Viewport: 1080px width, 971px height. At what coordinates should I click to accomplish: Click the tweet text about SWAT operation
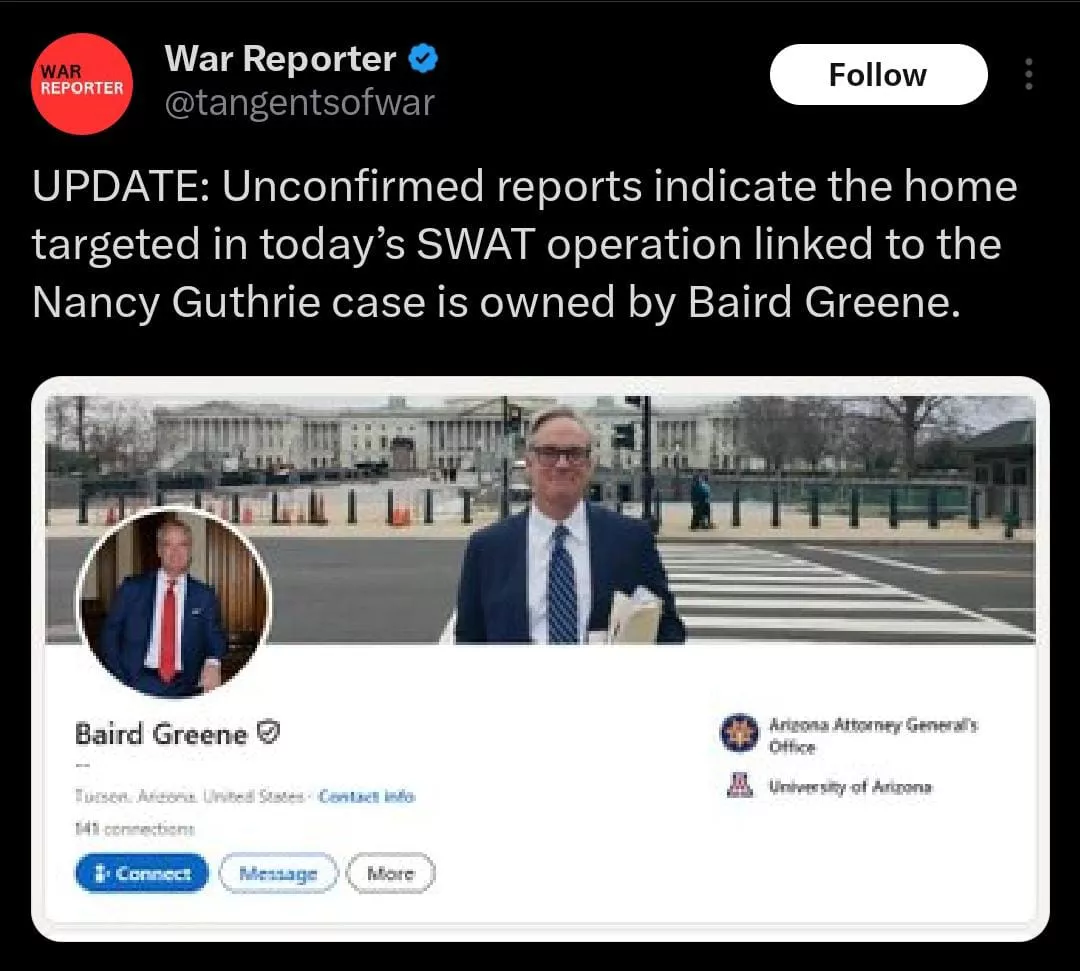point(525,244)
